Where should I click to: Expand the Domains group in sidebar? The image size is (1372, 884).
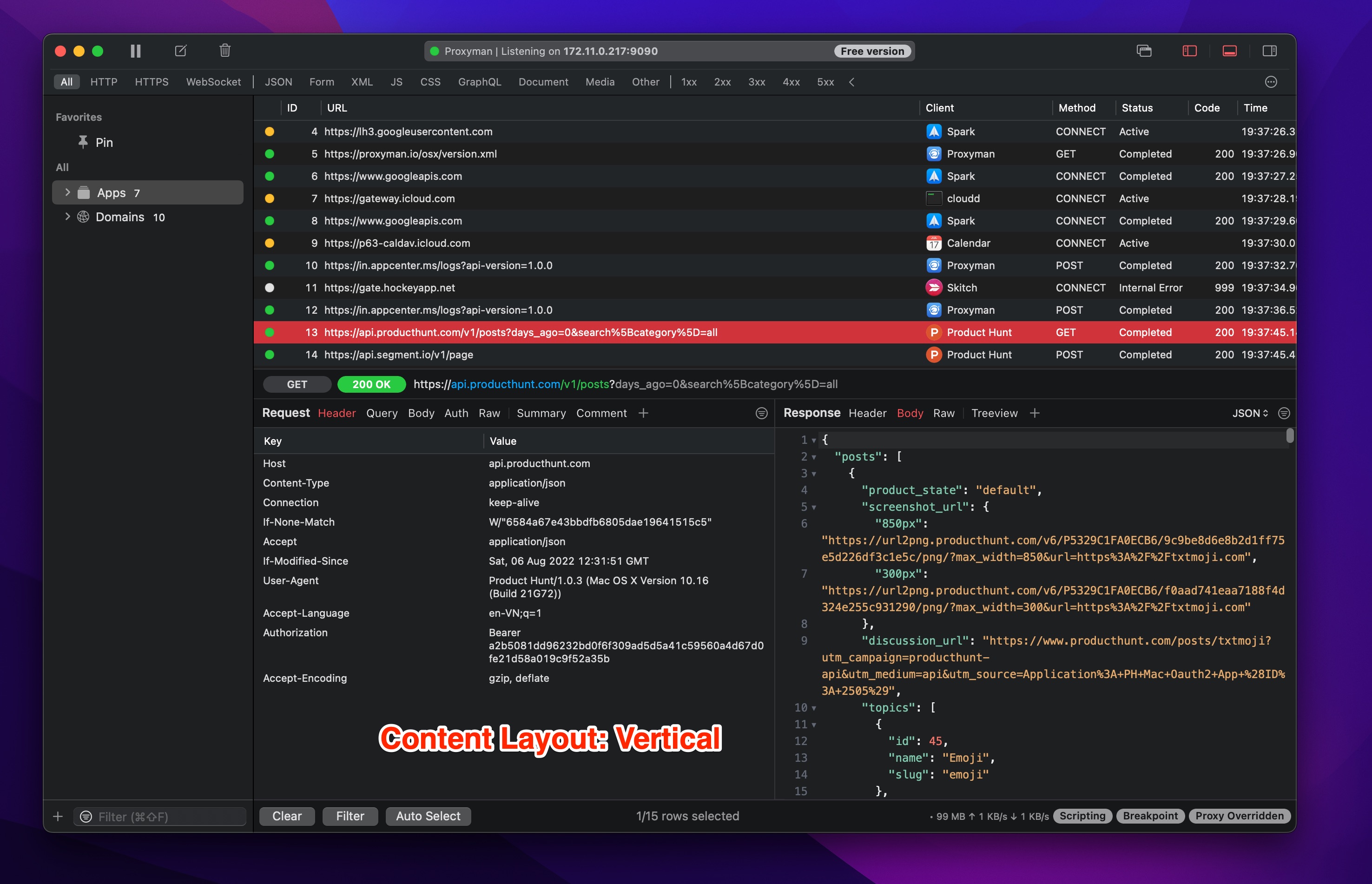click(67, 217)
